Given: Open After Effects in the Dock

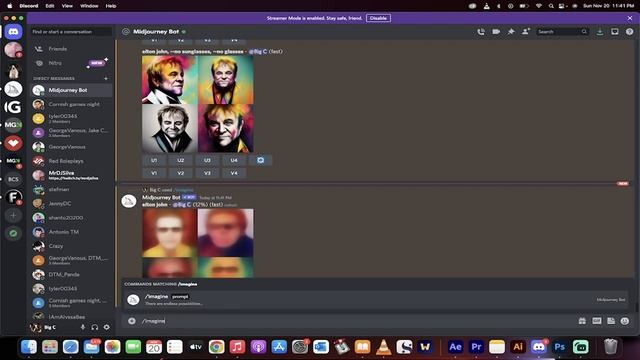Looking at the screenshot, I should tap(455, 347).
